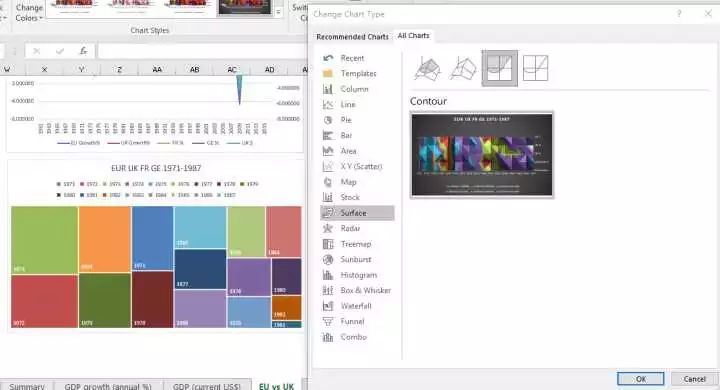Screen dimensions: 720x390
Task: Click the Treemap chart icon
Action: 328,244
